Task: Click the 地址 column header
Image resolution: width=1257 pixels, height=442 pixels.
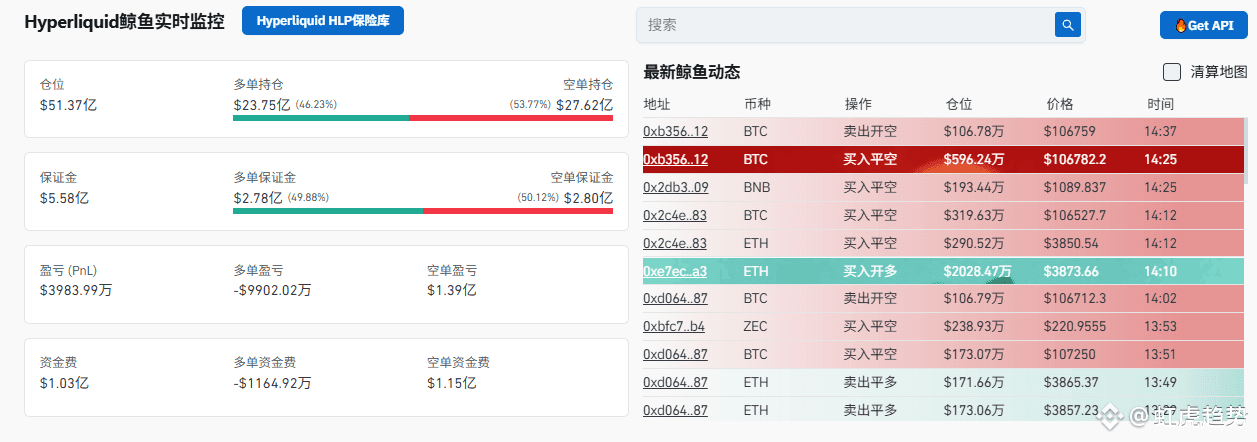Action: (x=657, y=104)
